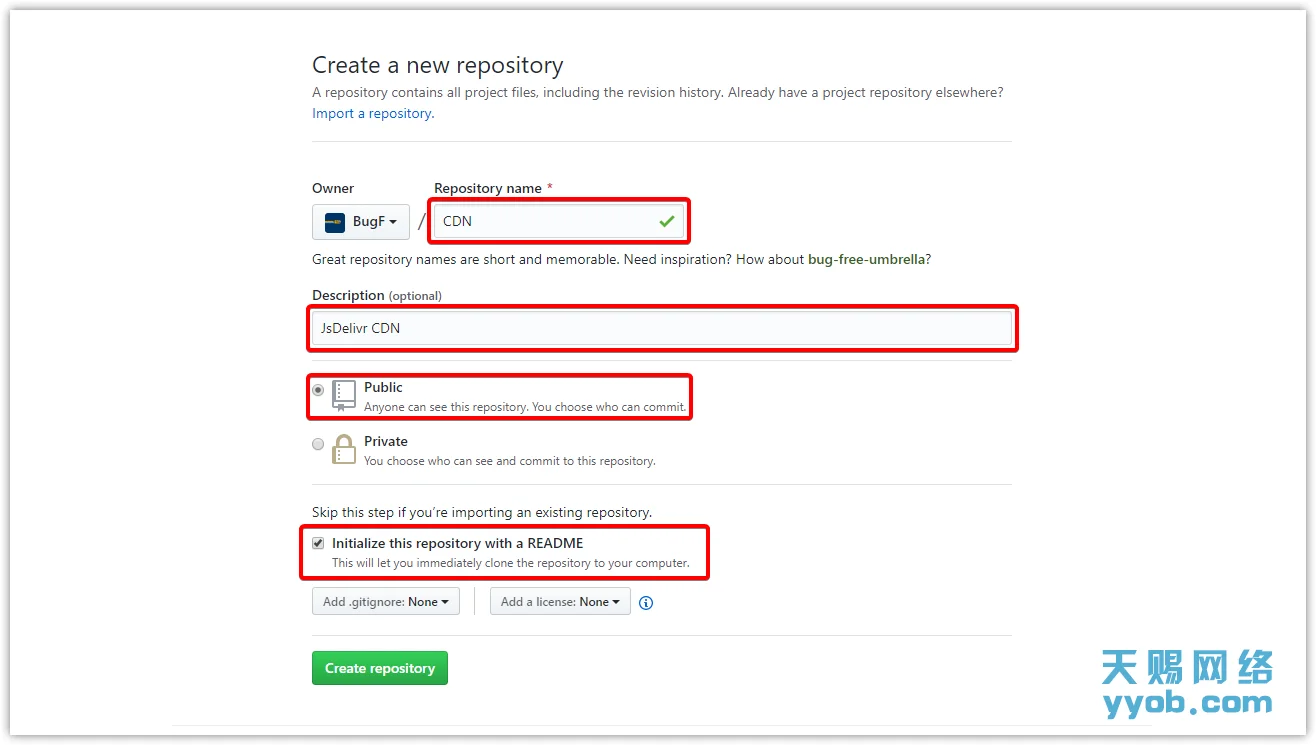Open the BugF owner dropdown
The height and width of the screenshot is (745, 1316).
[360, 221]
